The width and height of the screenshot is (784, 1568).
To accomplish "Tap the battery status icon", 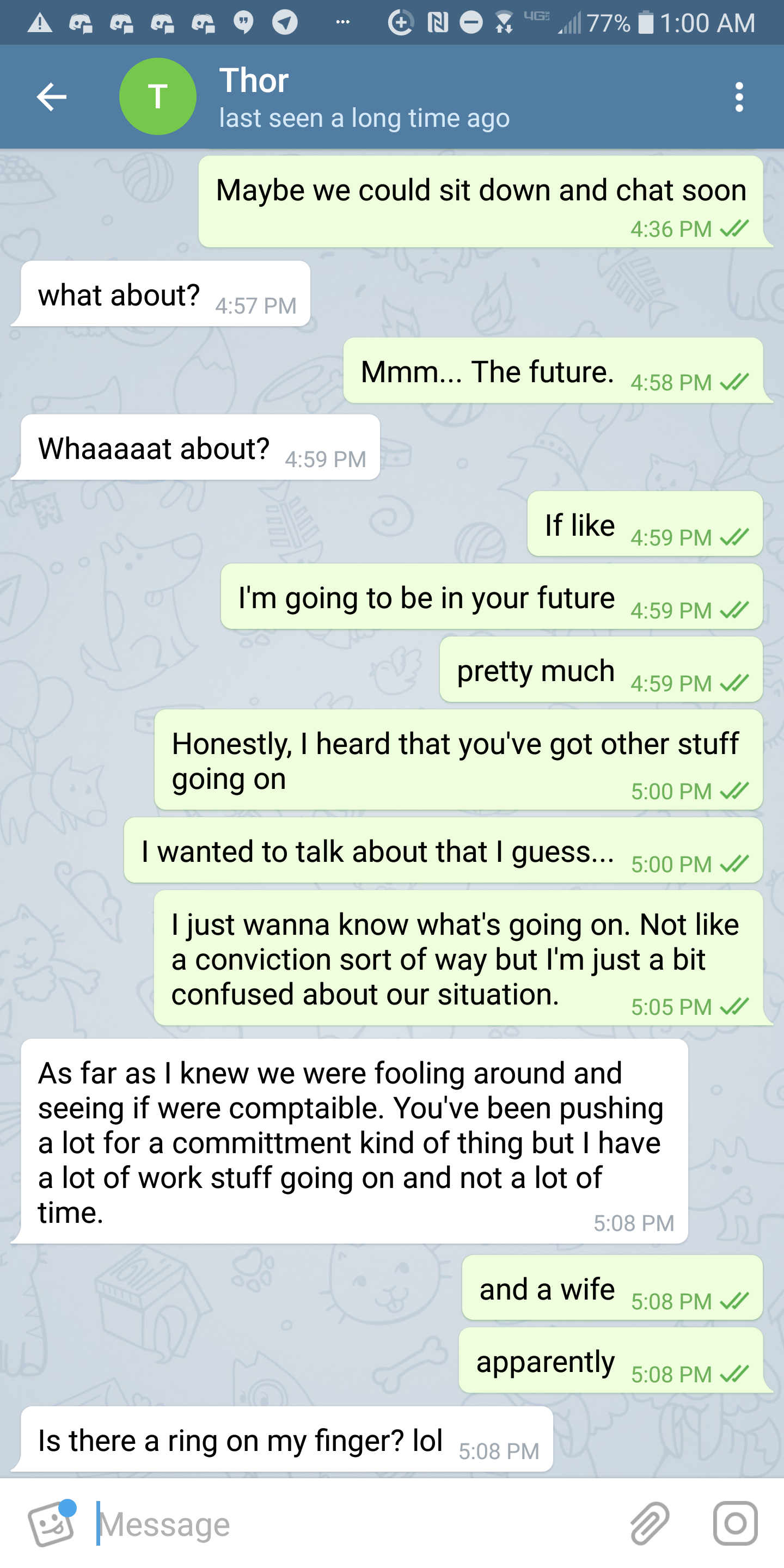I will (646, 22).
